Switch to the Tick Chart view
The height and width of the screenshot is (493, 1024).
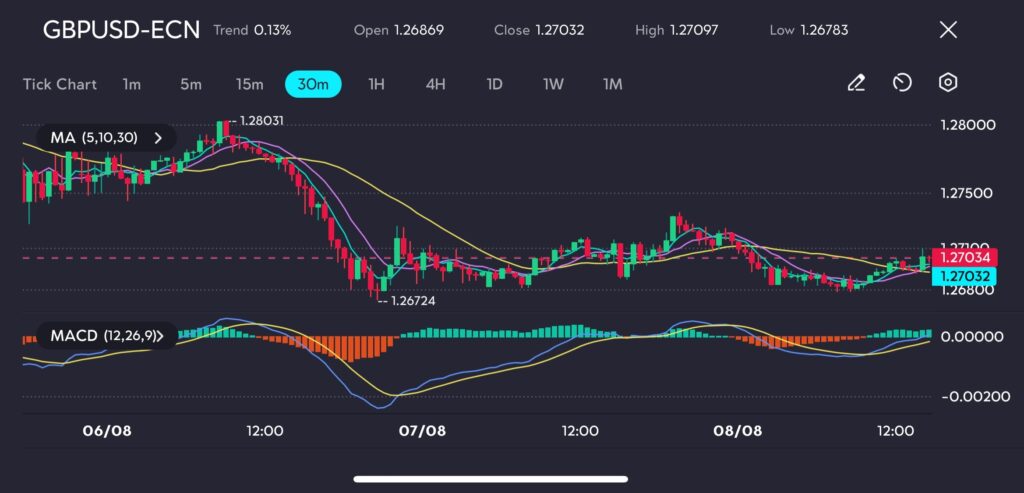[x=60, y=84]
